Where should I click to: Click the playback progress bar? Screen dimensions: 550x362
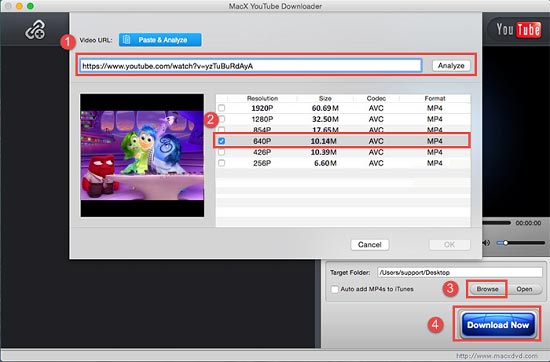(497, 223)
